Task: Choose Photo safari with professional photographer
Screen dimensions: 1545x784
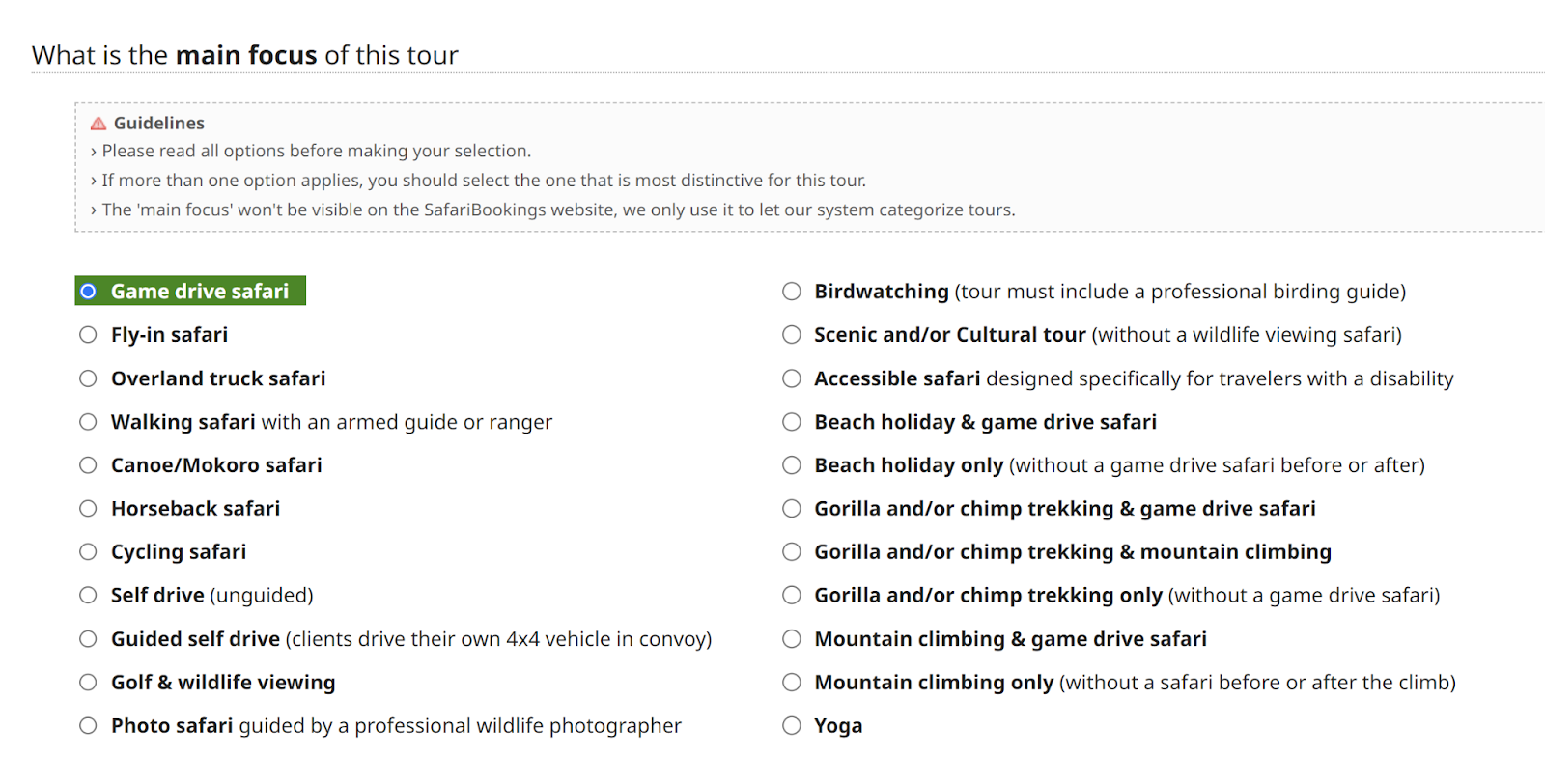Action: pyautogui.click(x=88, y=726)
